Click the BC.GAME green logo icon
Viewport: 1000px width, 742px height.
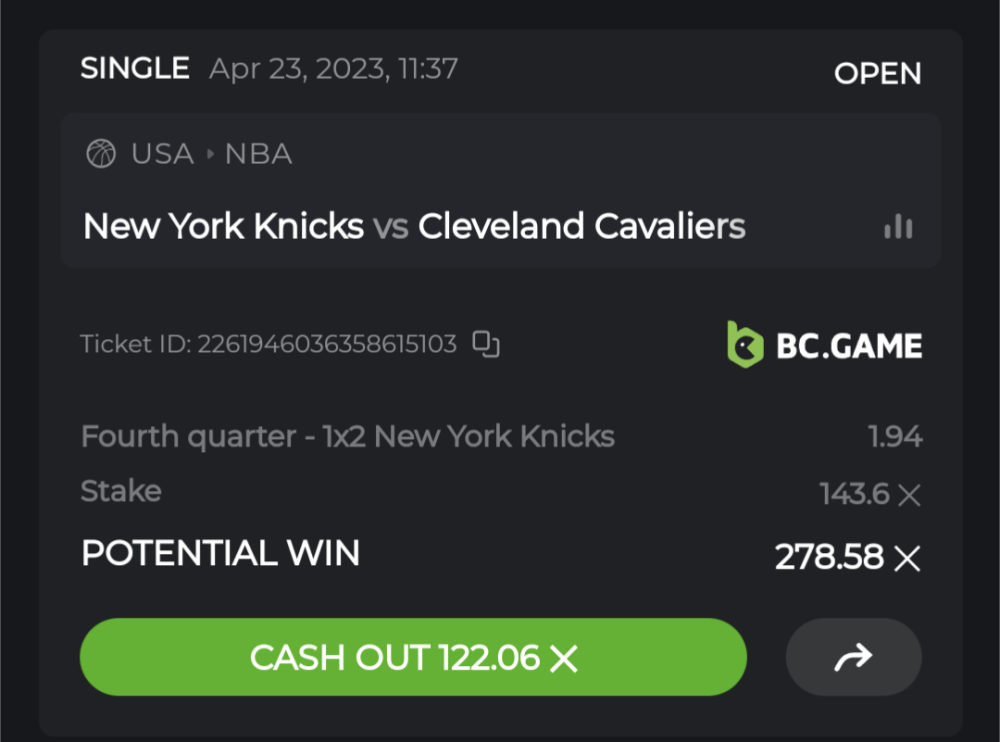745,345
